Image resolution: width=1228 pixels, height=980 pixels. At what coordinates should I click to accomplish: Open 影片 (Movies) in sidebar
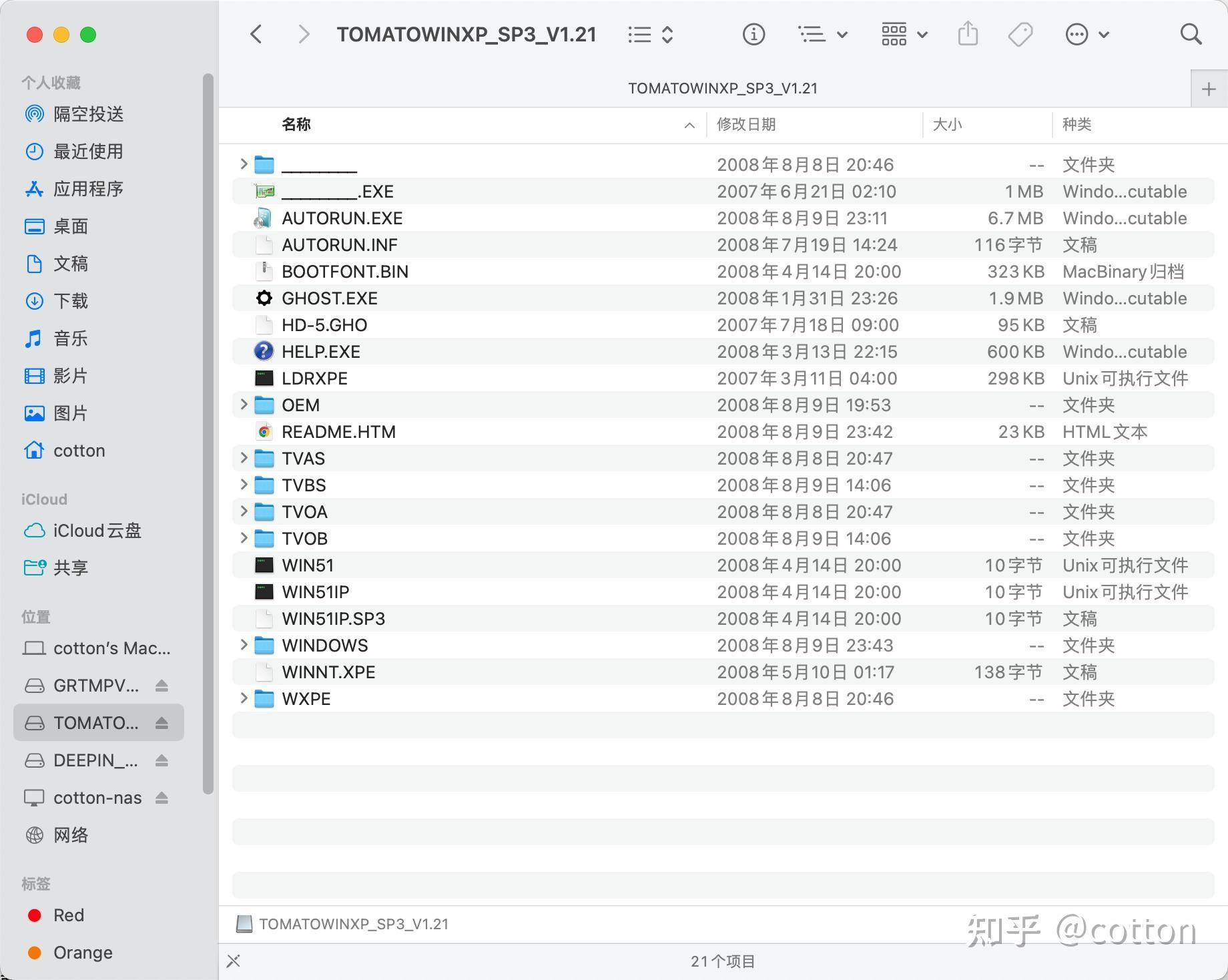coord(71,376)
